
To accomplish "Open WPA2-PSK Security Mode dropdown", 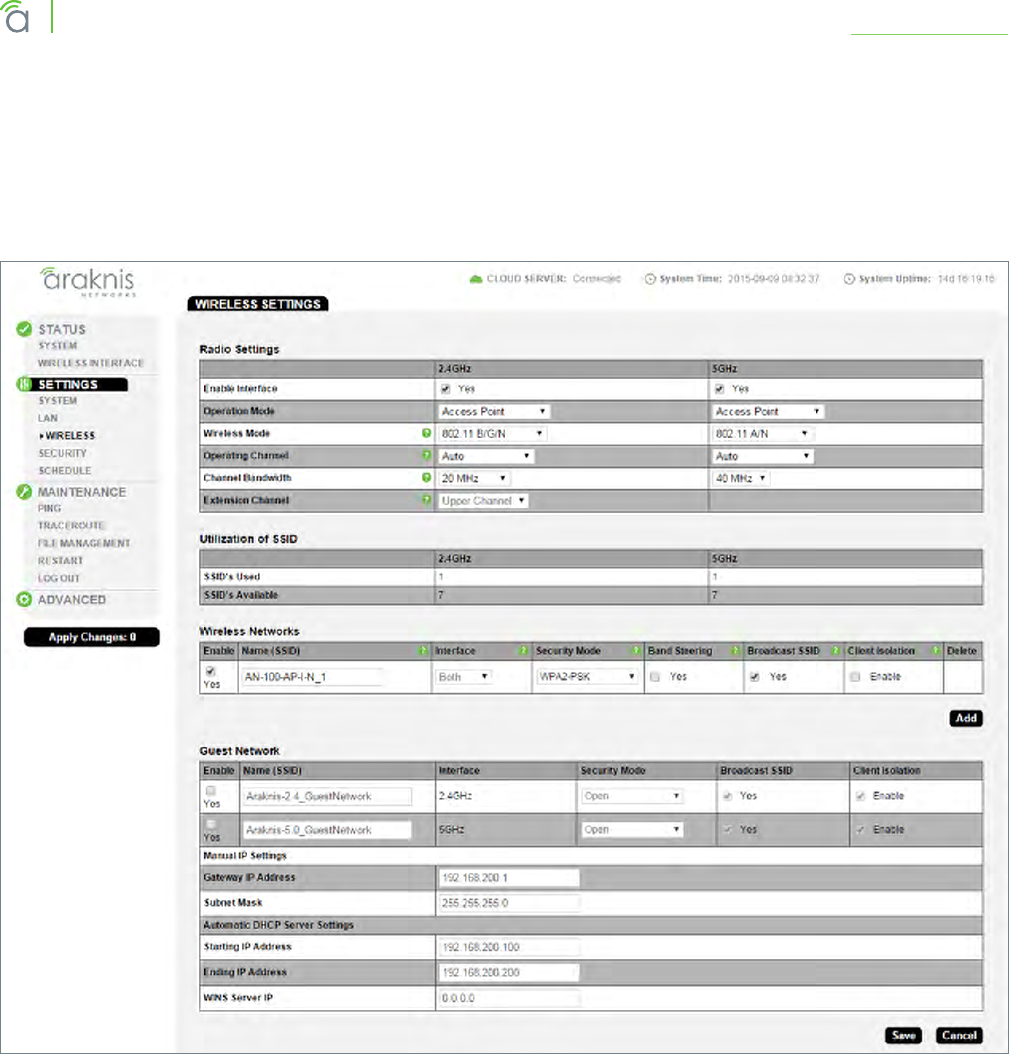I will pos(587,676).
